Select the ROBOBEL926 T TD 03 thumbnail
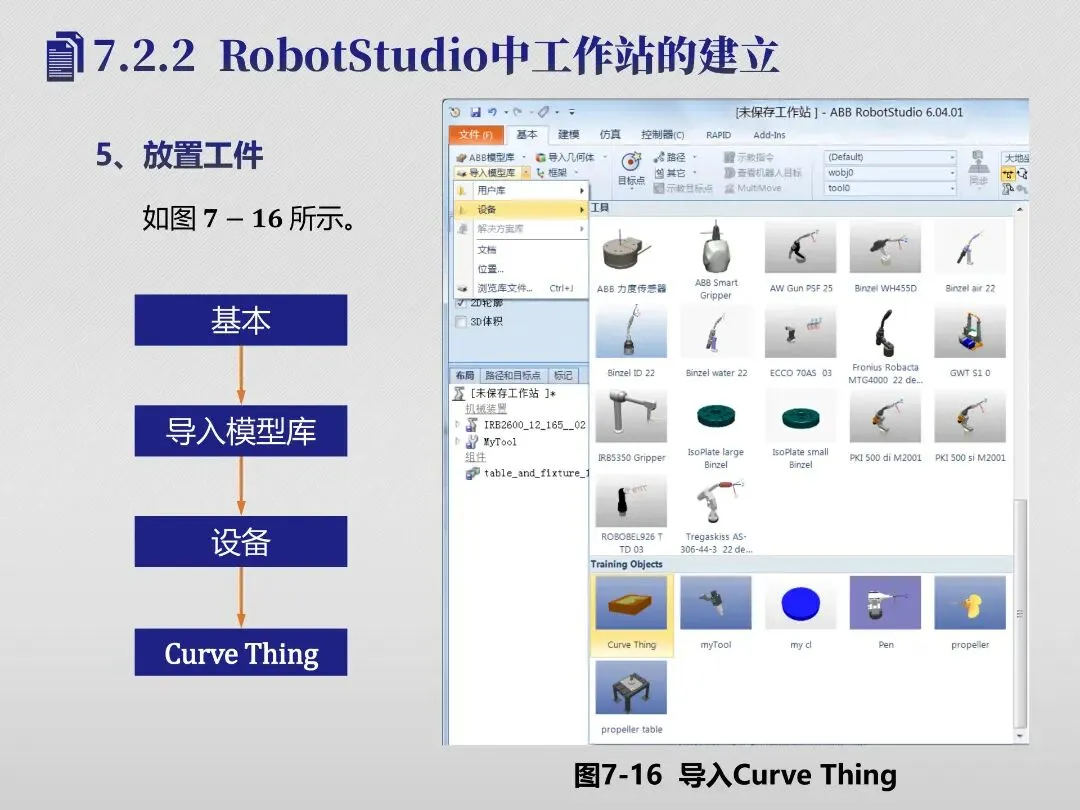 click(x=631, y=501)
